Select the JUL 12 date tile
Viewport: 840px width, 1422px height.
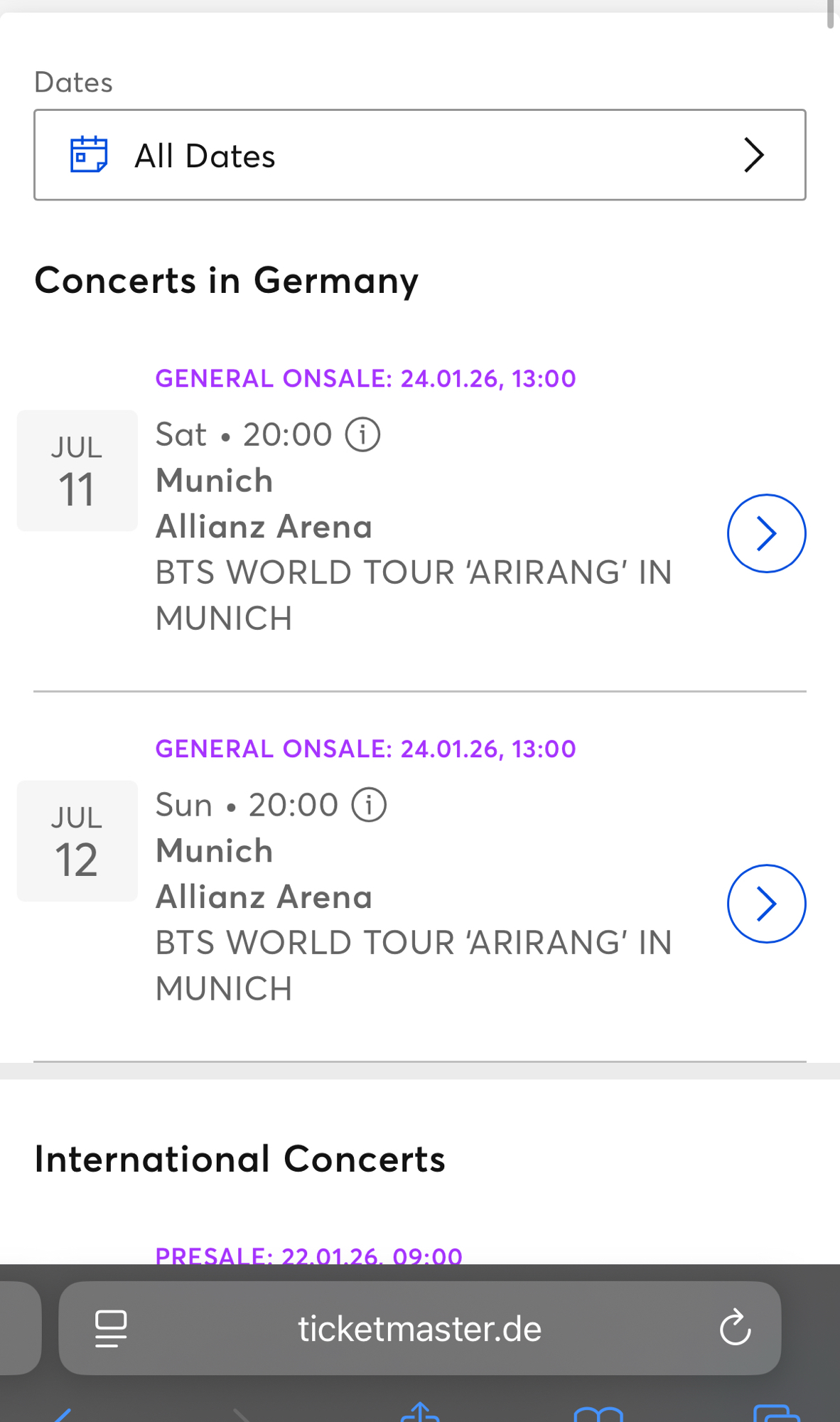click(77, 841)
